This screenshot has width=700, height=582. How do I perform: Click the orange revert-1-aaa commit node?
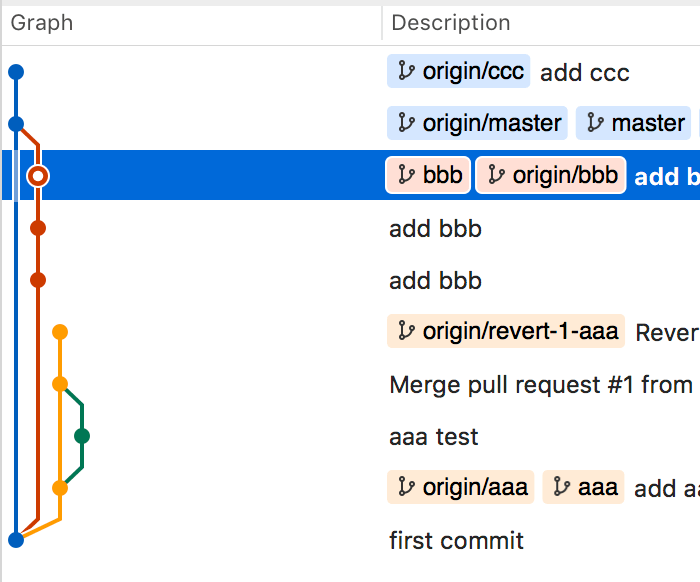pyautogui.click(x=60, y=331)
